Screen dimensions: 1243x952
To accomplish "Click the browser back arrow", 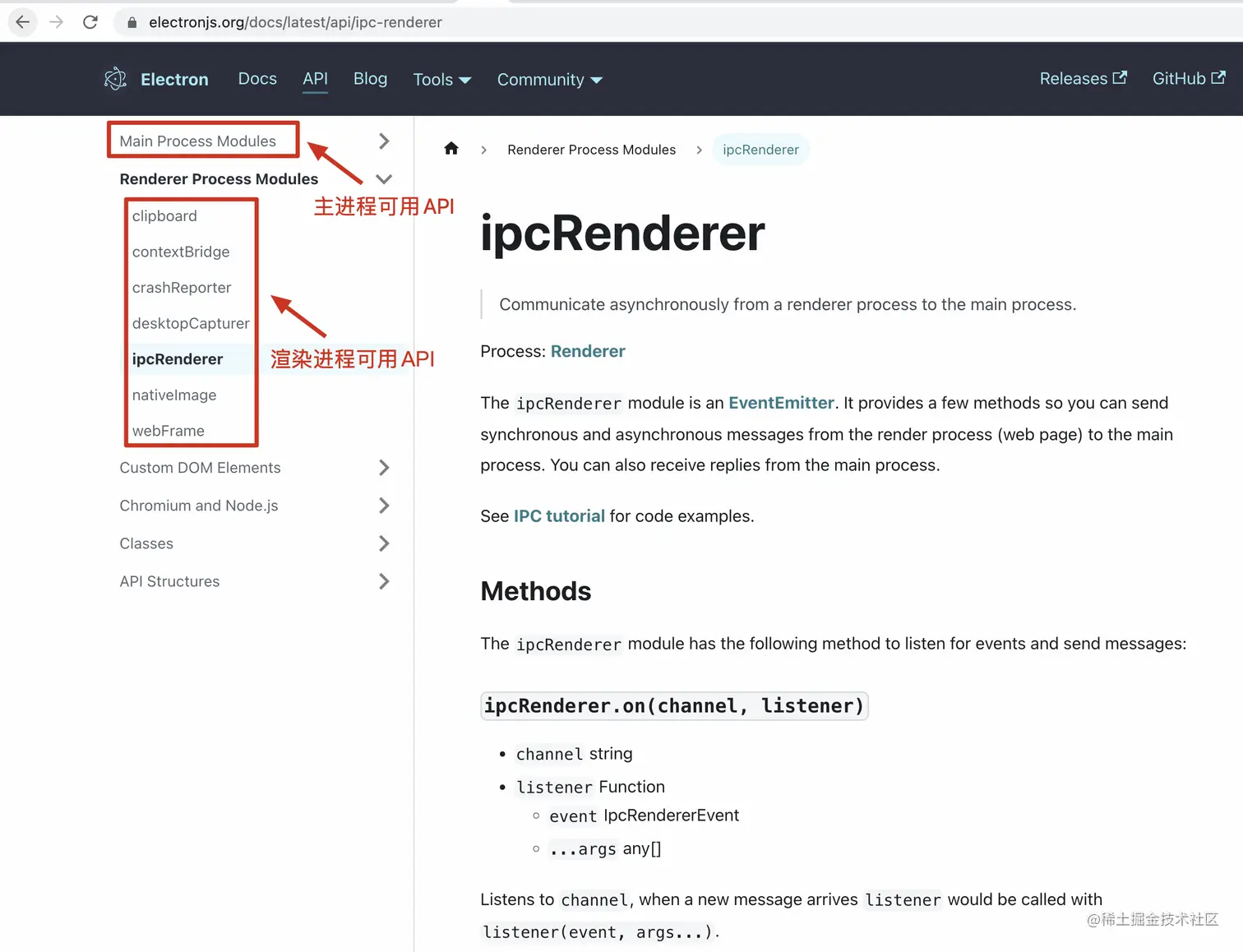I will (23, 22).
